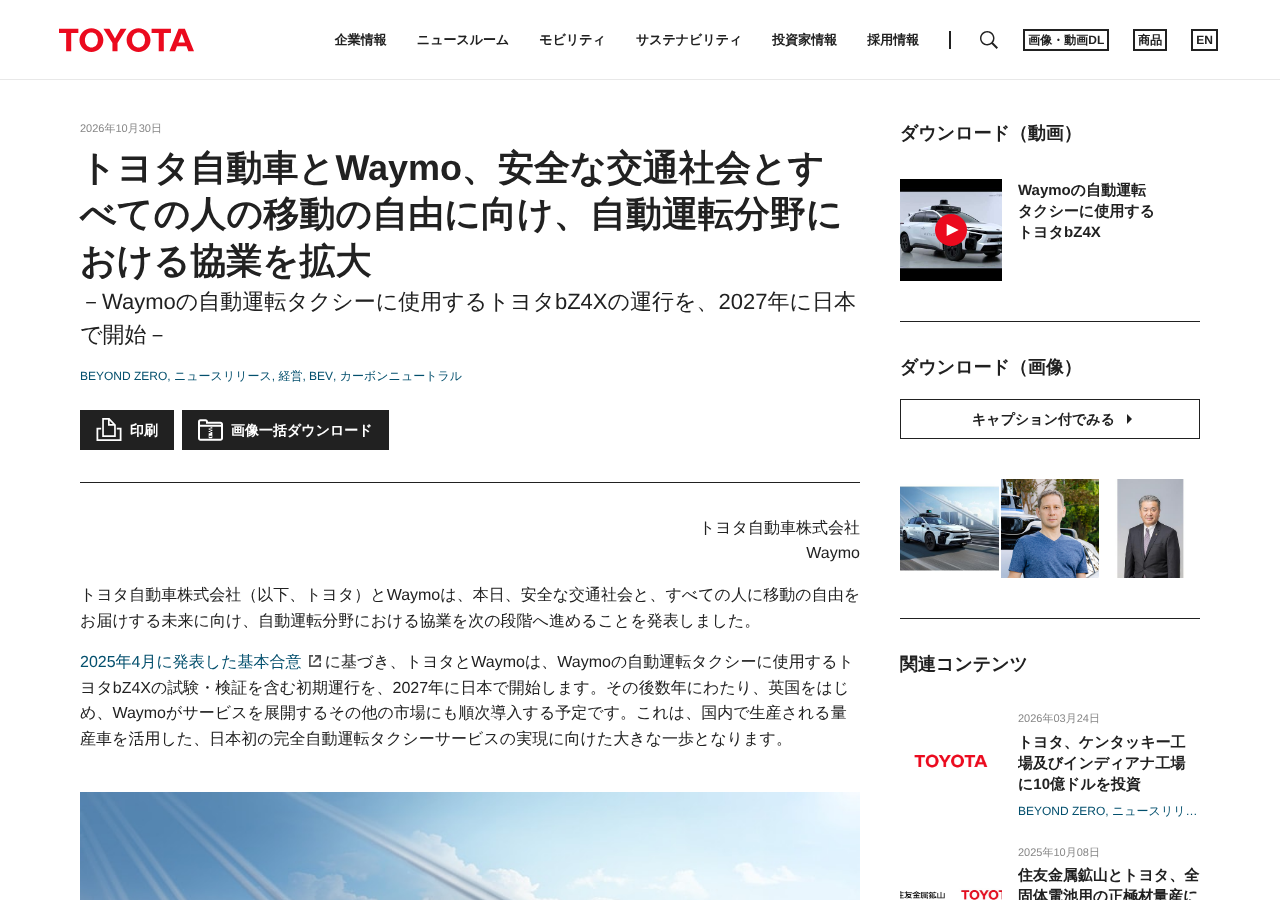
Task: Click the article date 2026年10月30日
Action: point(121,128)
